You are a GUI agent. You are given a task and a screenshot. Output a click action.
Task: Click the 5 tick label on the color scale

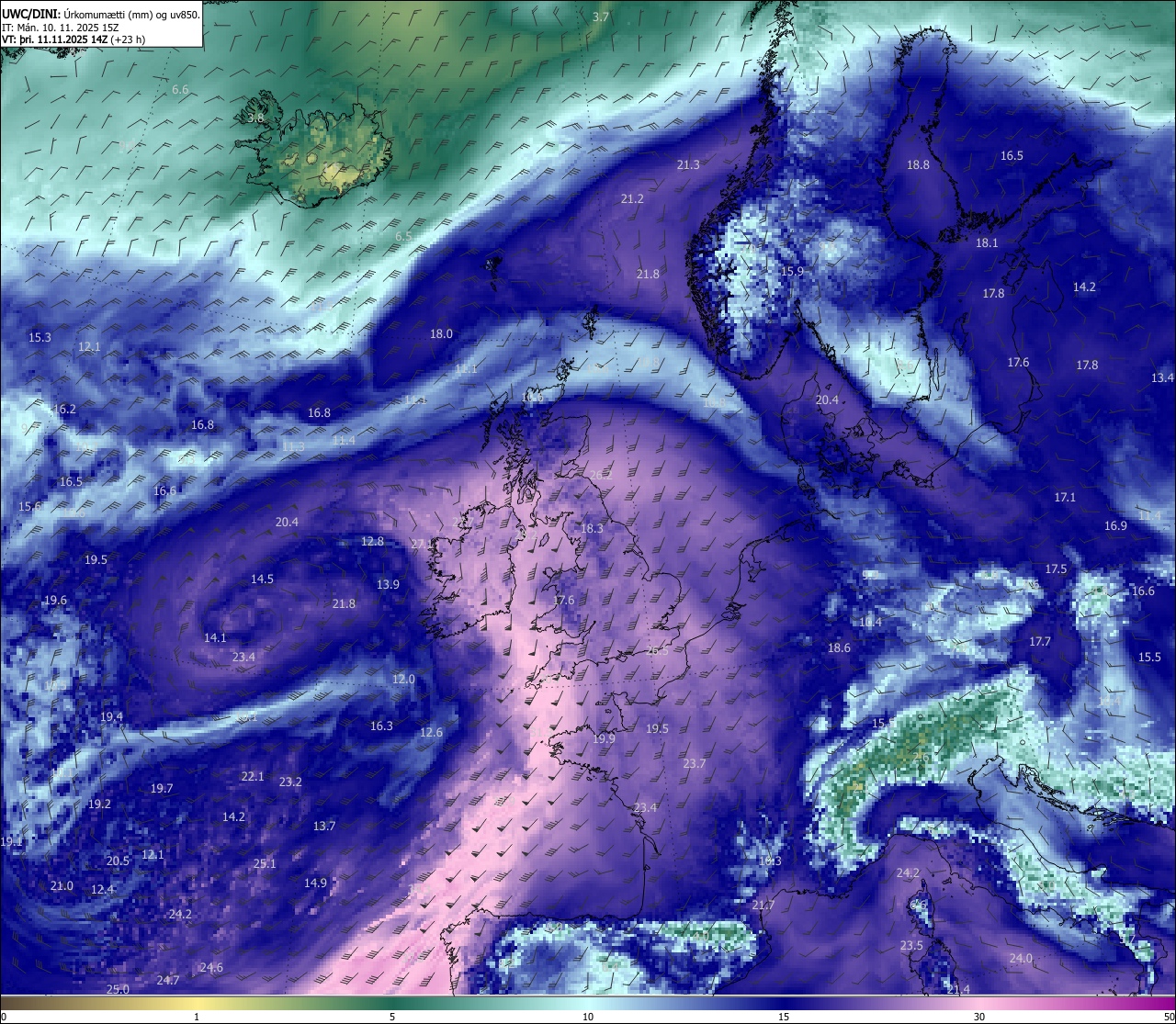click(392, 1017)
